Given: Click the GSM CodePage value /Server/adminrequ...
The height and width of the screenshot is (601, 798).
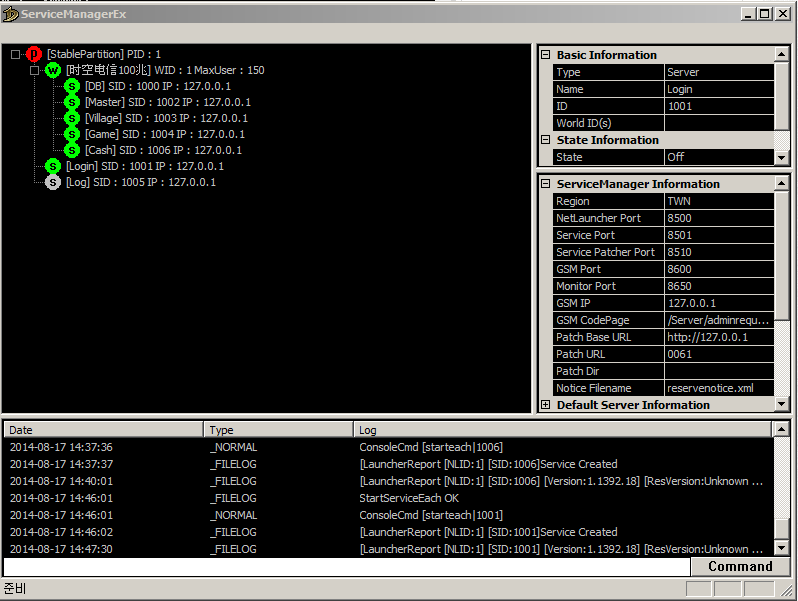Looking at the screenshot, I should (719, 320).
